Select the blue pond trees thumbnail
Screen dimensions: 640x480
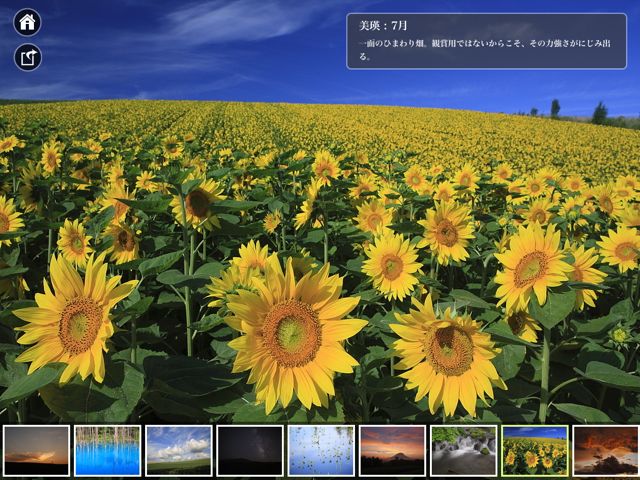tap(108, 451)
